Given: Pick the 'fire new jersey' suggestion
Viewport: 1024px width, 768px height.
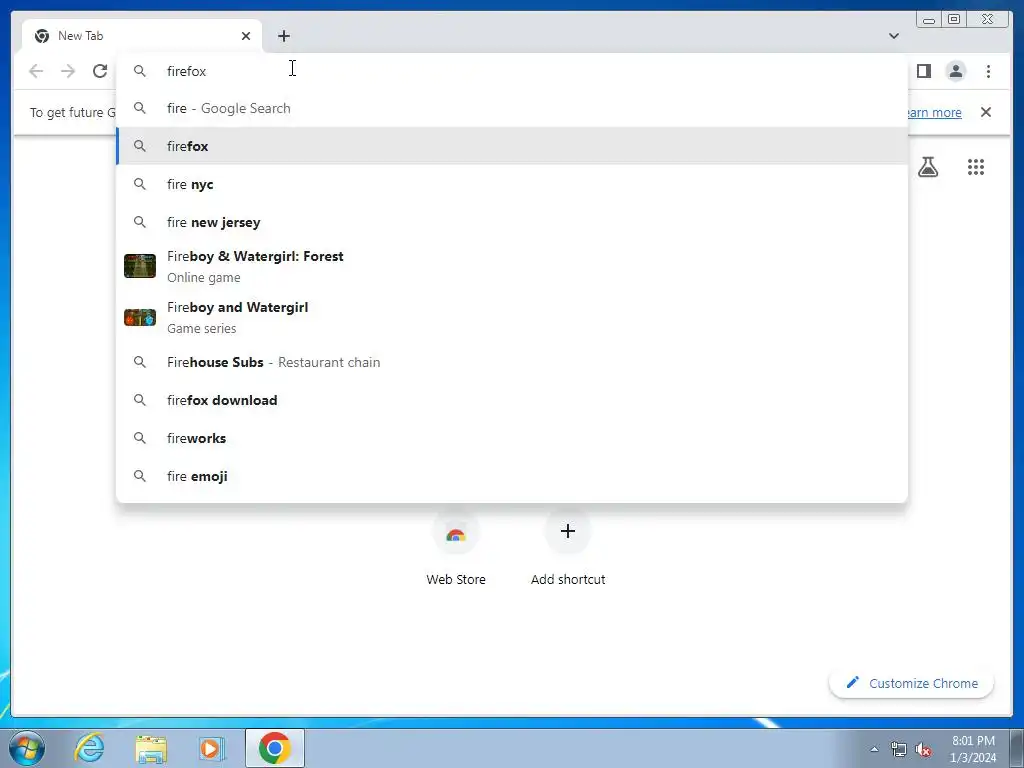Looking at the screenshot, I should 512,222.
